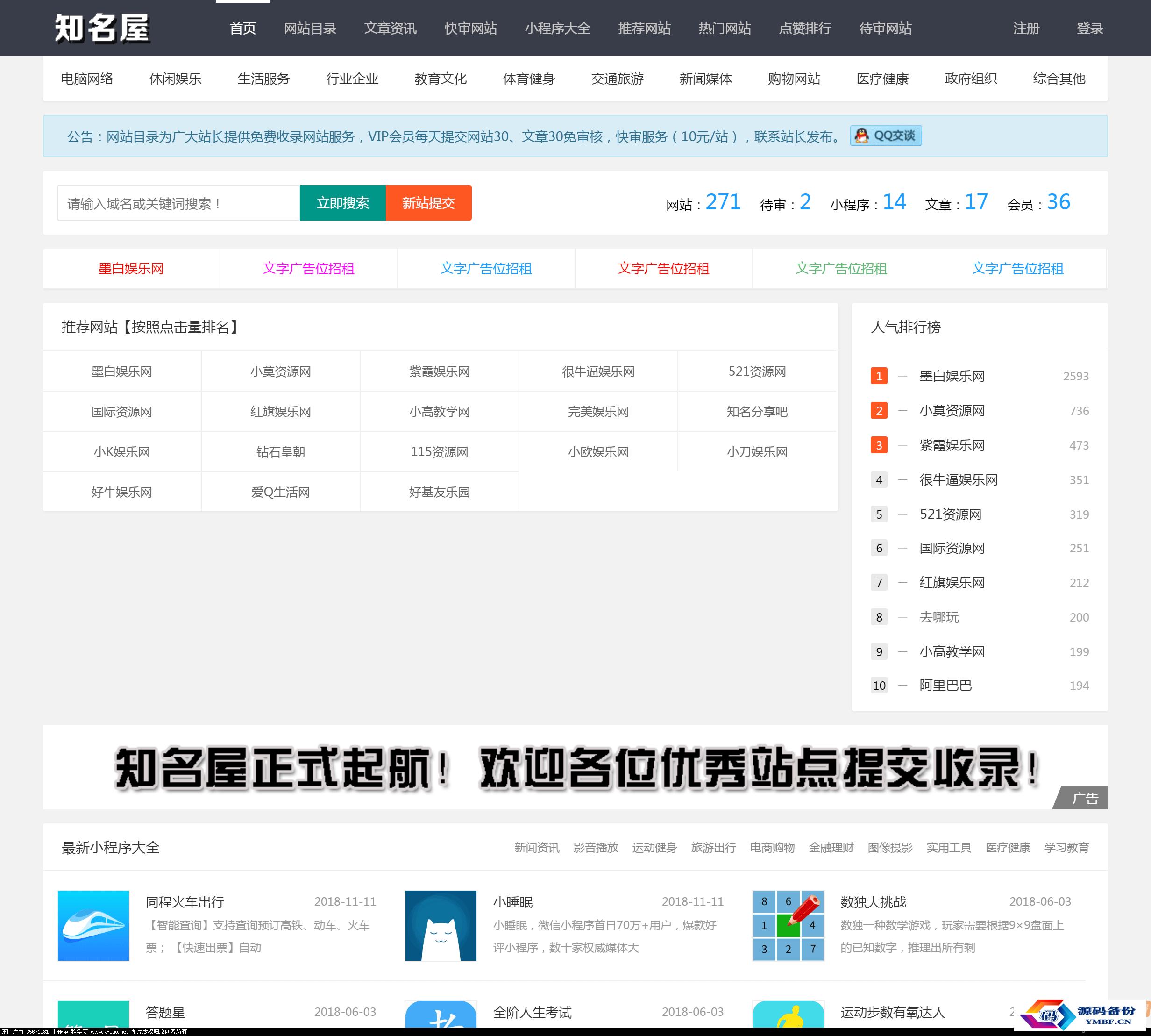
Task: Click the 新站提交 button
Action: point(428,203)
